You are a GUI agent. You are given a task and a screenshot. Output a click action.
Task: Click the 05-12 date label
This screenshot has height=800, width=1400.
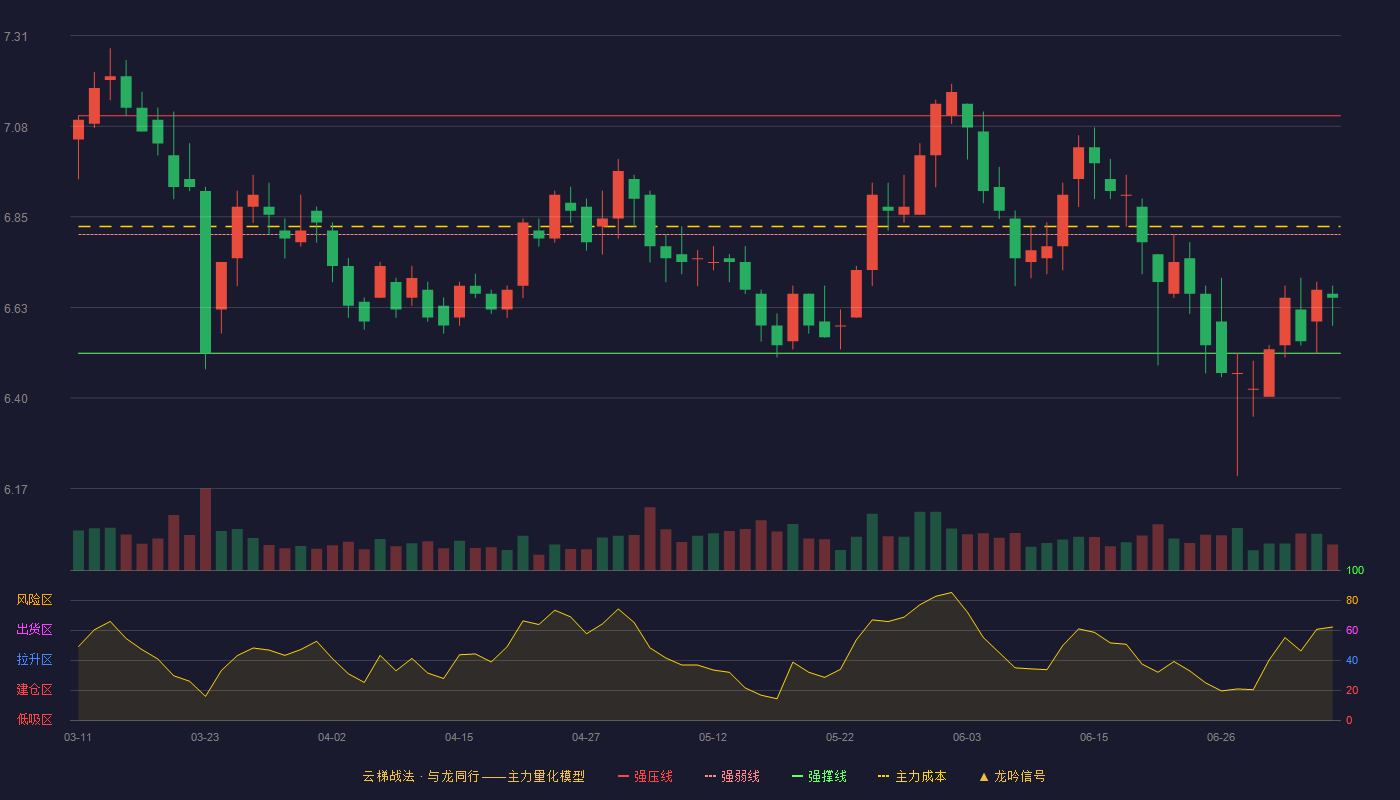(713, 737)
